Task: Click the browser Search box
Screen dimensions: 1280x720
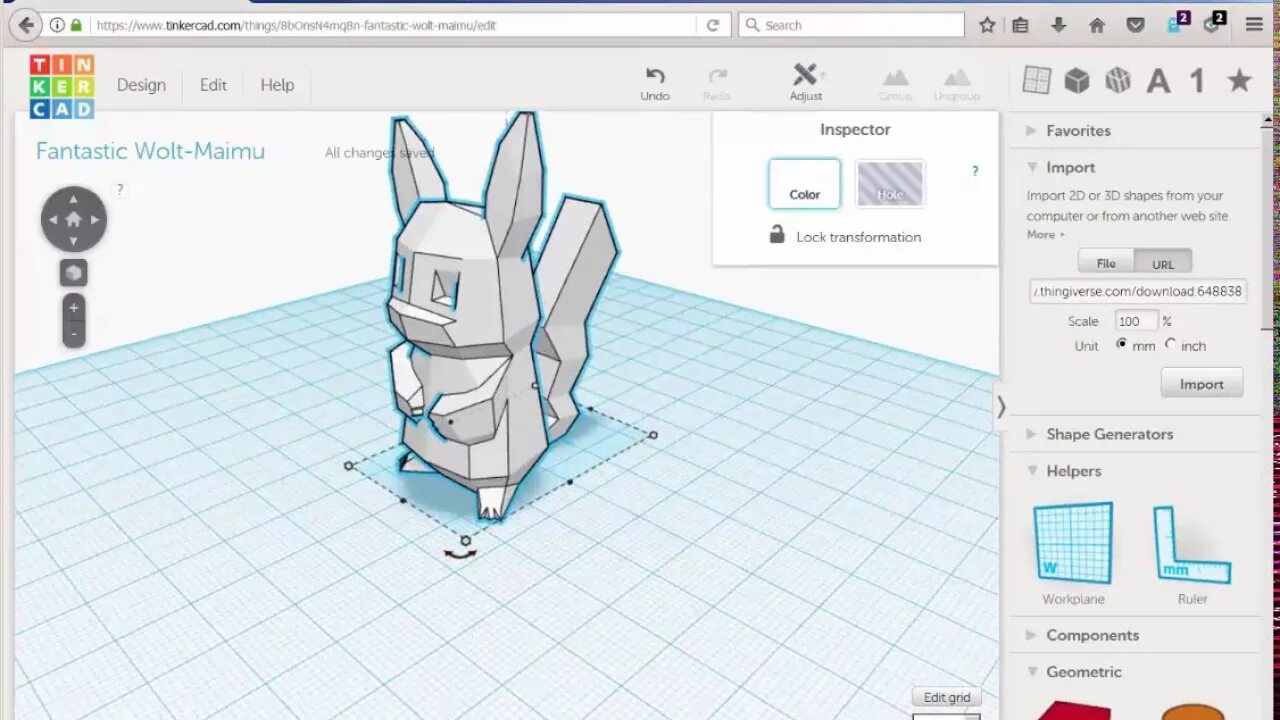Action: pyautogui.click(x=852, y=25)
